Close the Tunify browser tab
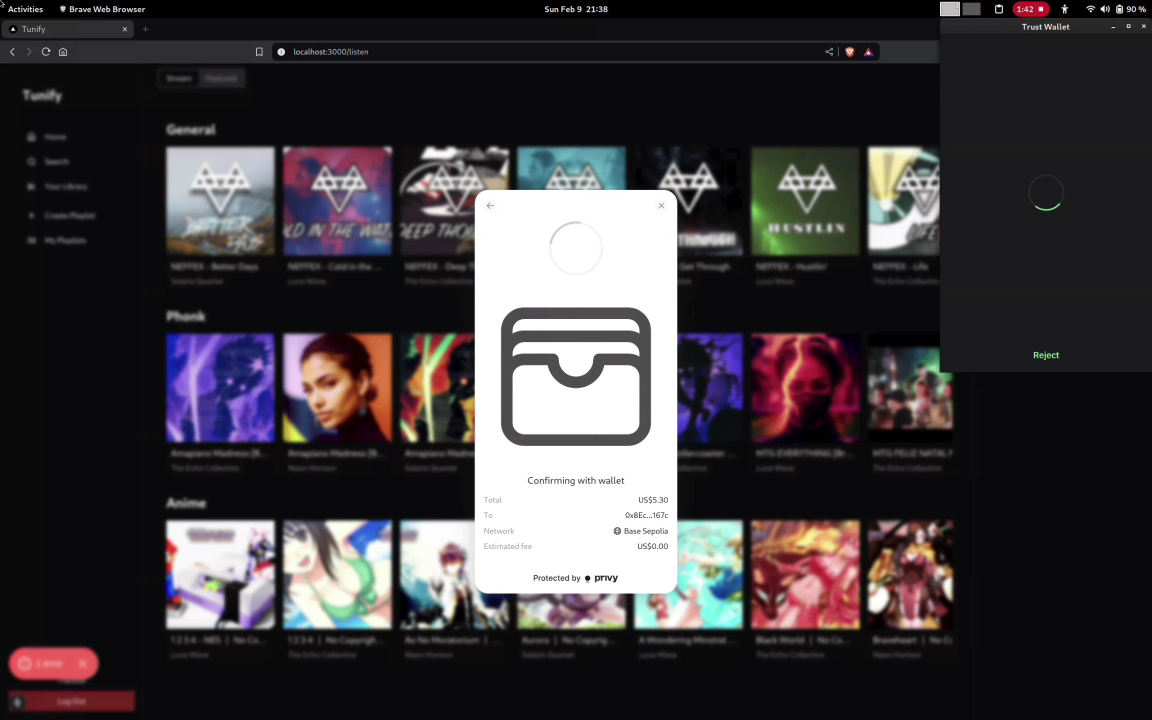 pyautogui.click(x=125, y=29)
